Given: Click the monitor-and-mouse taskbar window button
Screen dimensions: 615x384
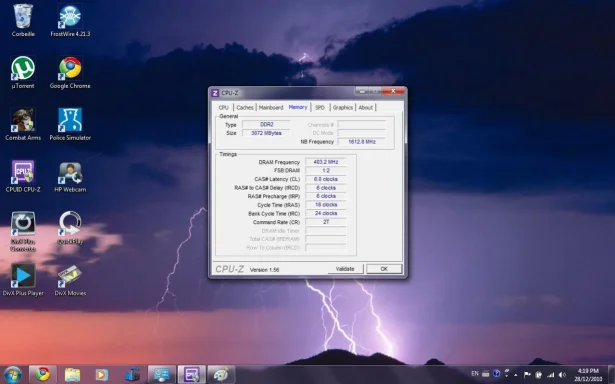Looking at the screenshot, I should pyautogui.click(x=161, y=374).
